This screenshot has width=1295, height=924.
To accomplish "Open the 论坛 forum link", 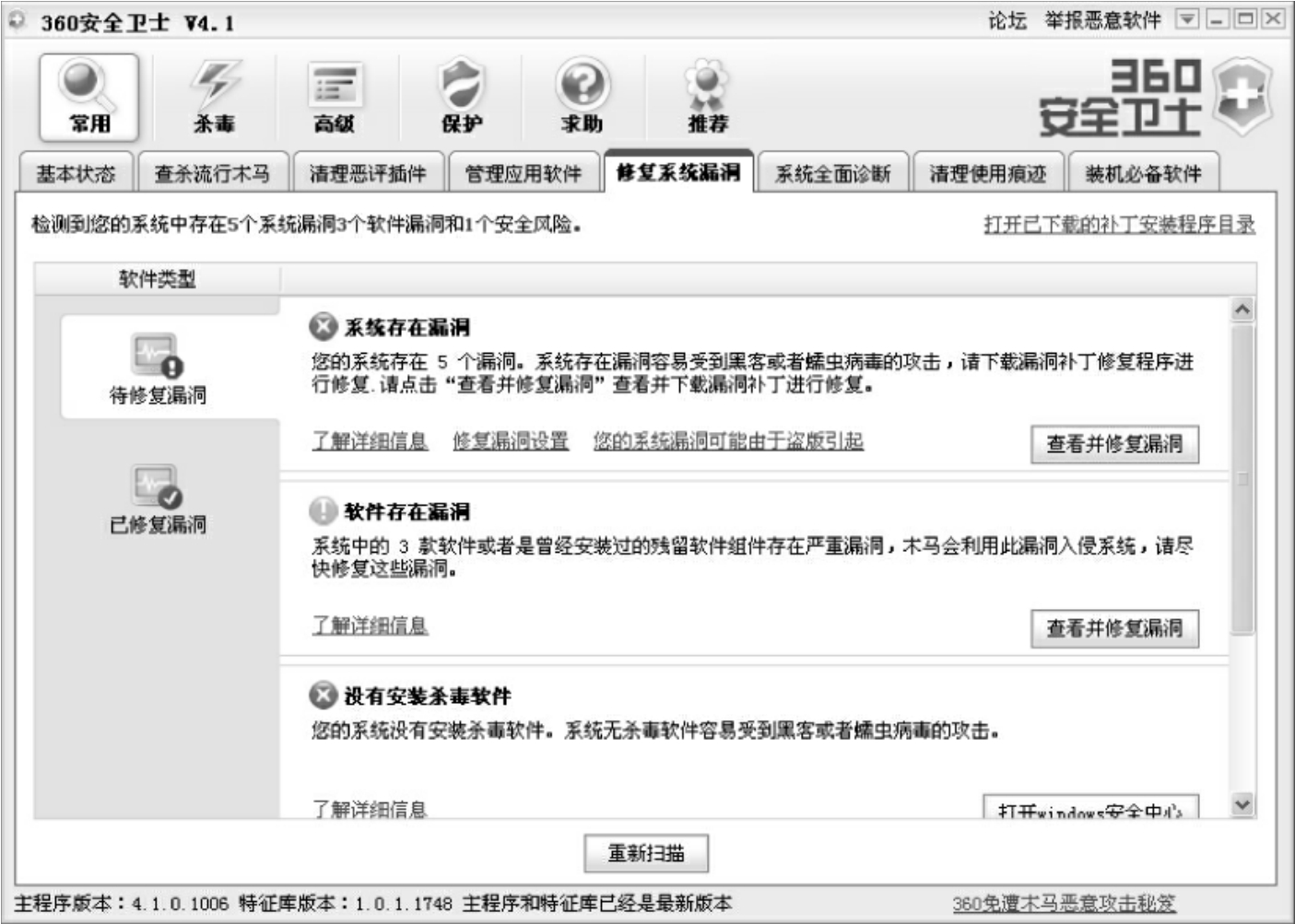I will pos(1007,20).
